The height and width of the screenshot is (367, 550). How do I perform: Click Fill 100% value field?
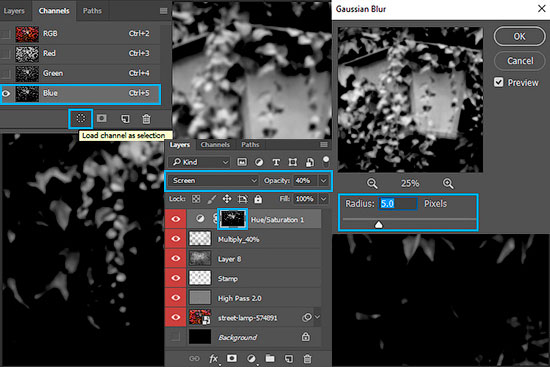(x=306, y=199)
